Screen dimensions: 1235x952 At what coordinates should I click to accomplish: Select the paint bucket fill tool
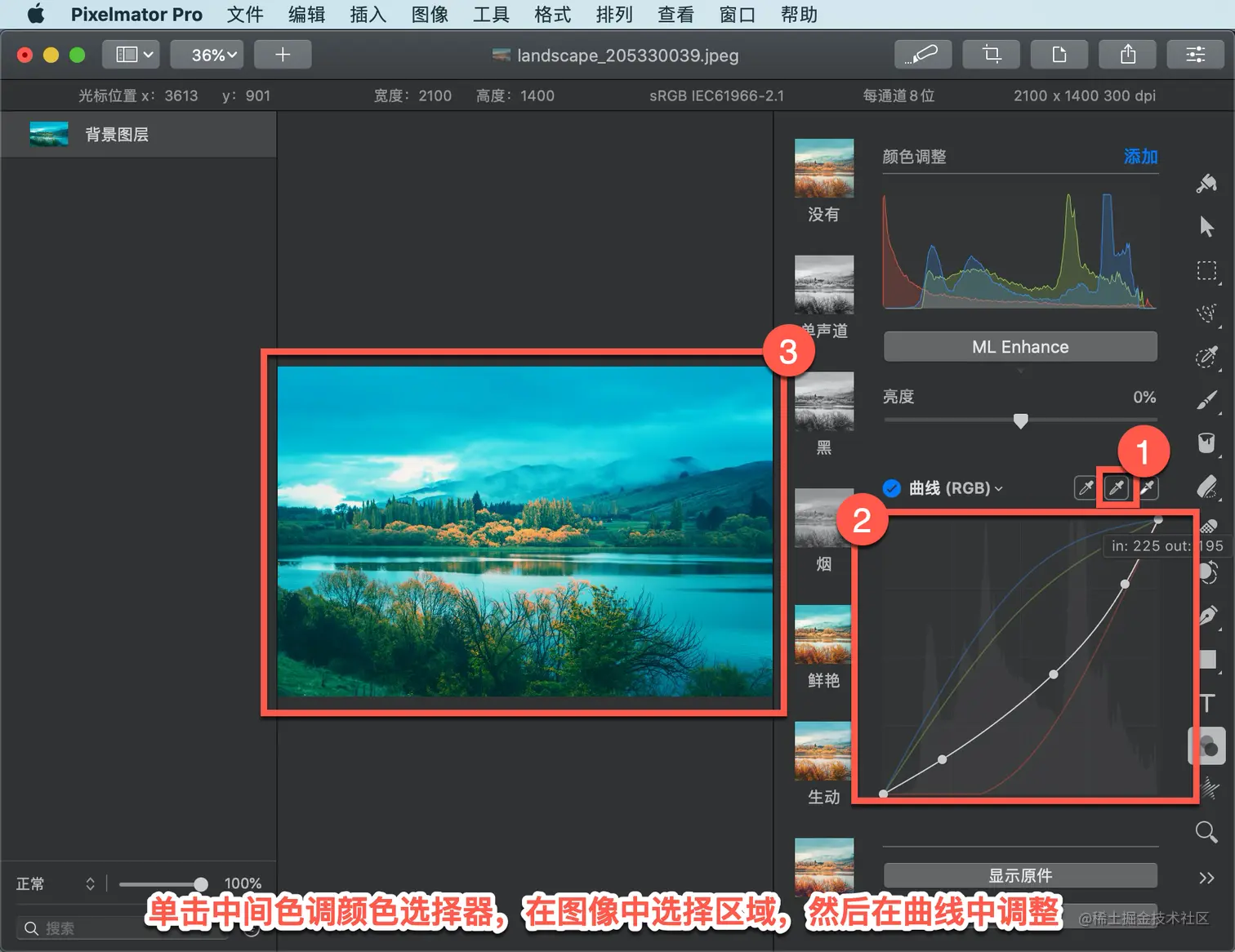point(1206,443)
